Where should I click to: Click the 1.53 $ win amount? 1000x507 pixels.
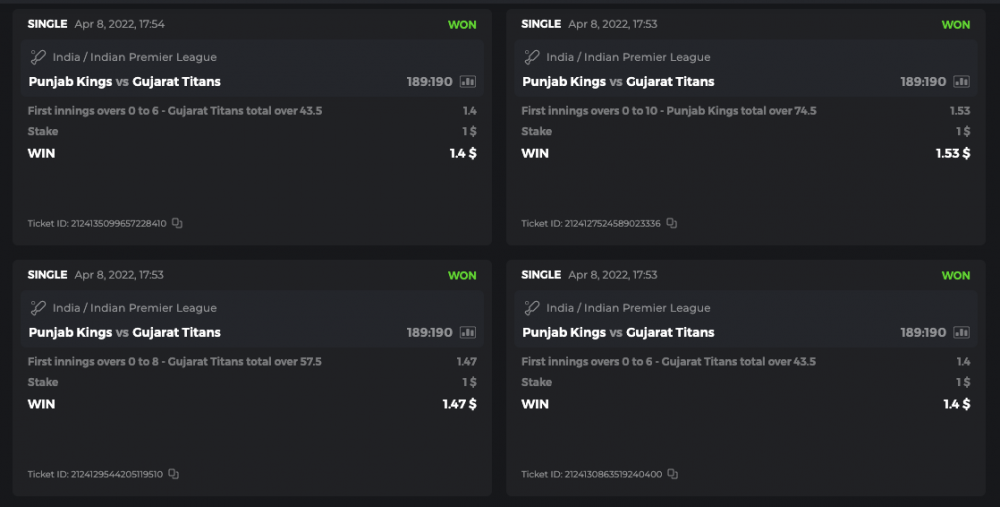[x=953, y=154]
